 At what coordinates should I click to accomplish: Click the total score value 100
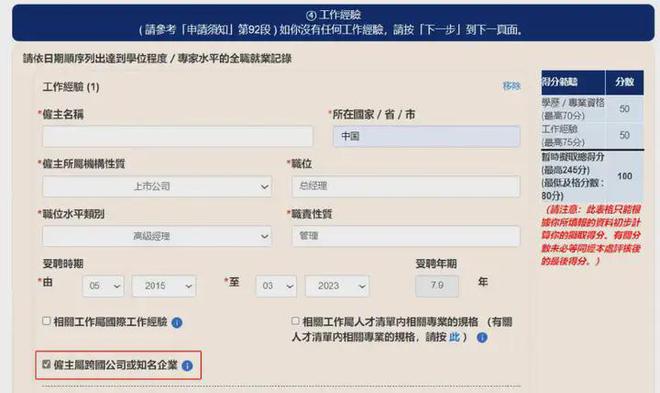(x=625, y=176)
